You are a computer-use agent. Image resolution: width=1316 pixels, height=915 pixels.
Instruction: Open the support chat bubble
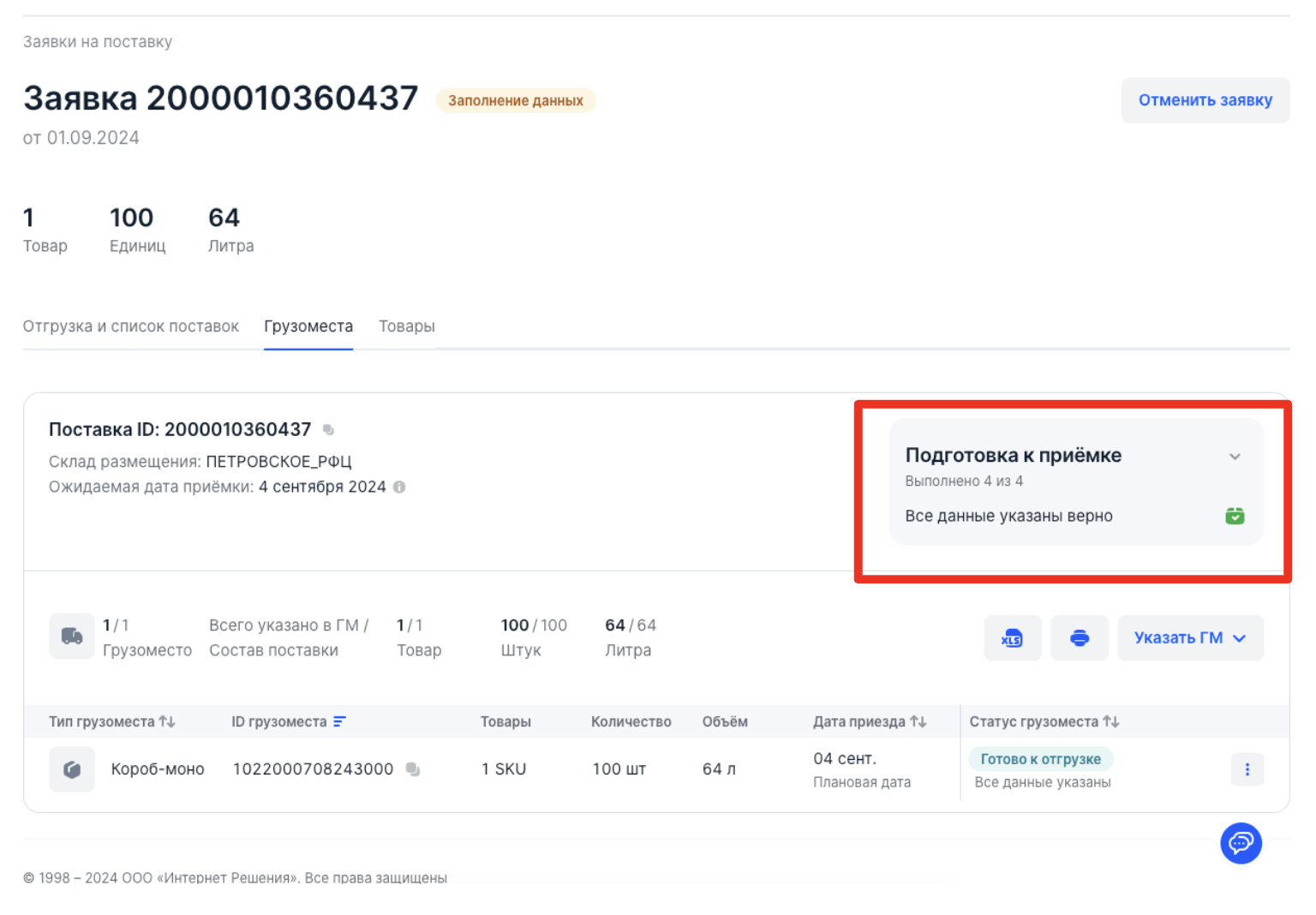click(1241, 844)
